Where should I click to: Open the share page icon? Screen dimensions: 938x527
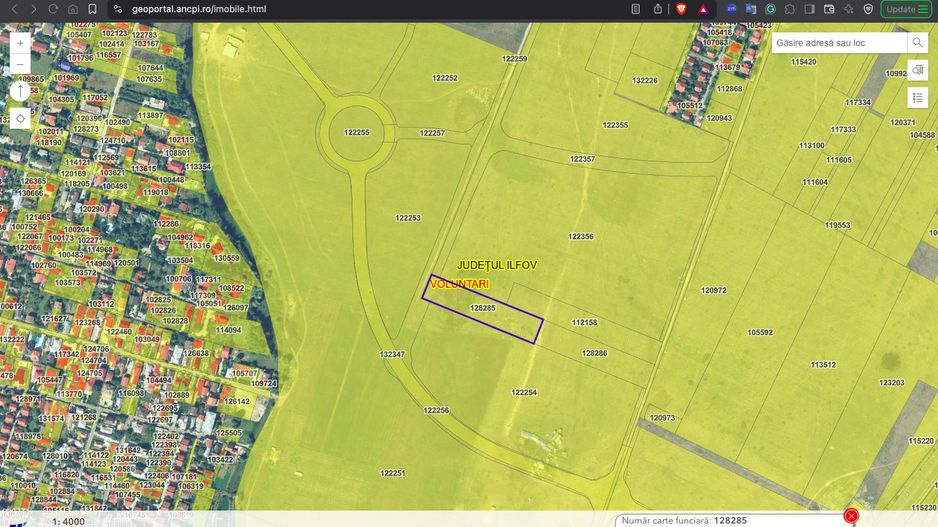657,9
